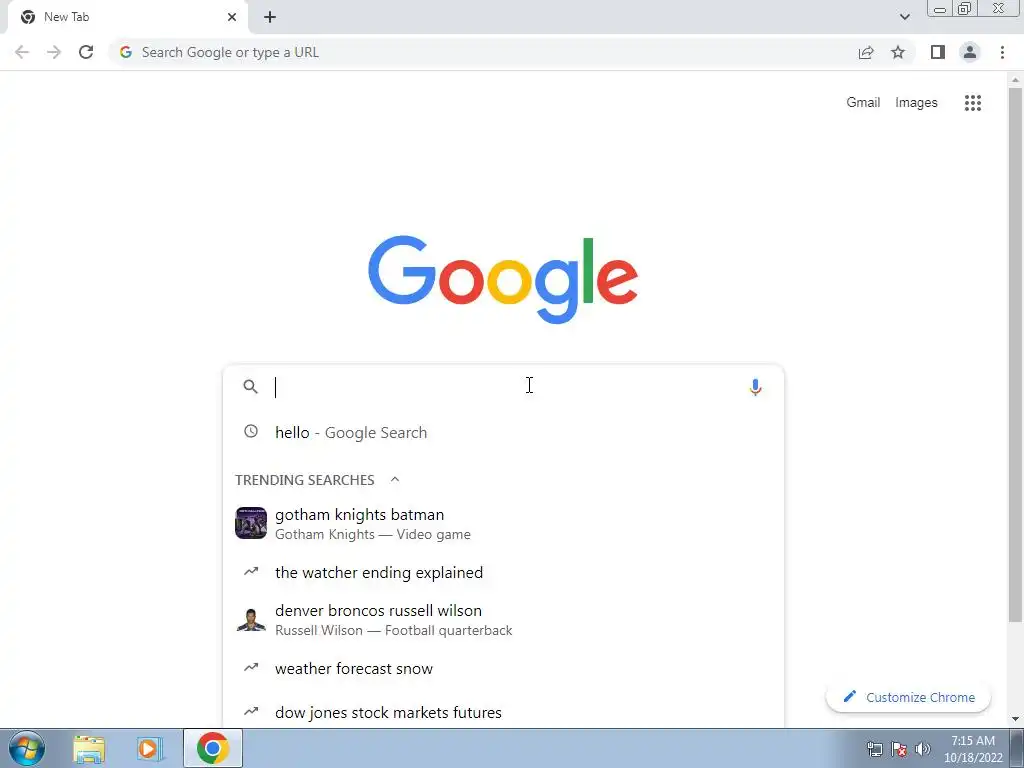Click the magnifier icon in search box

pos(251,387)
